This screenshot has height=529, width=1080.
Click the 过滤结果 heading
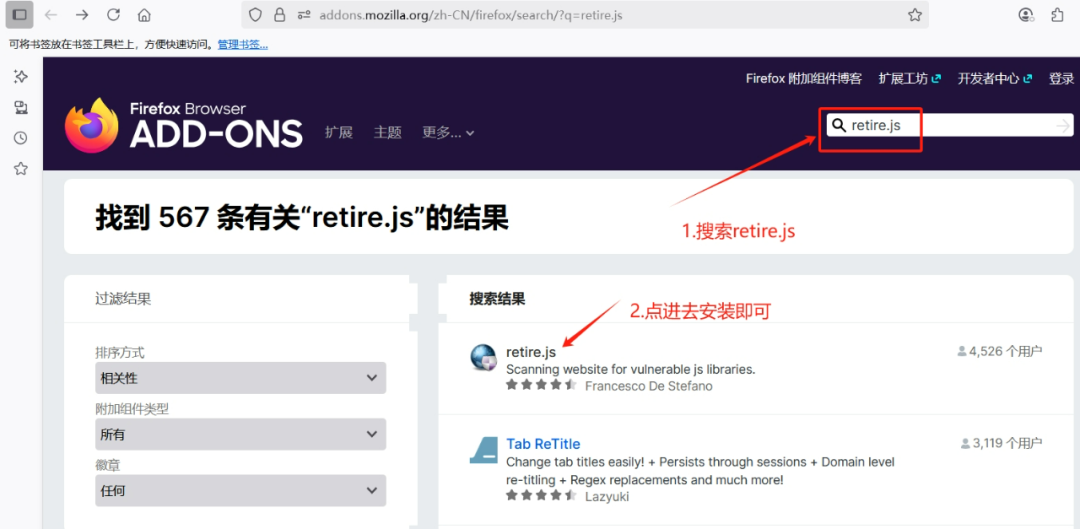pos(123,299)
